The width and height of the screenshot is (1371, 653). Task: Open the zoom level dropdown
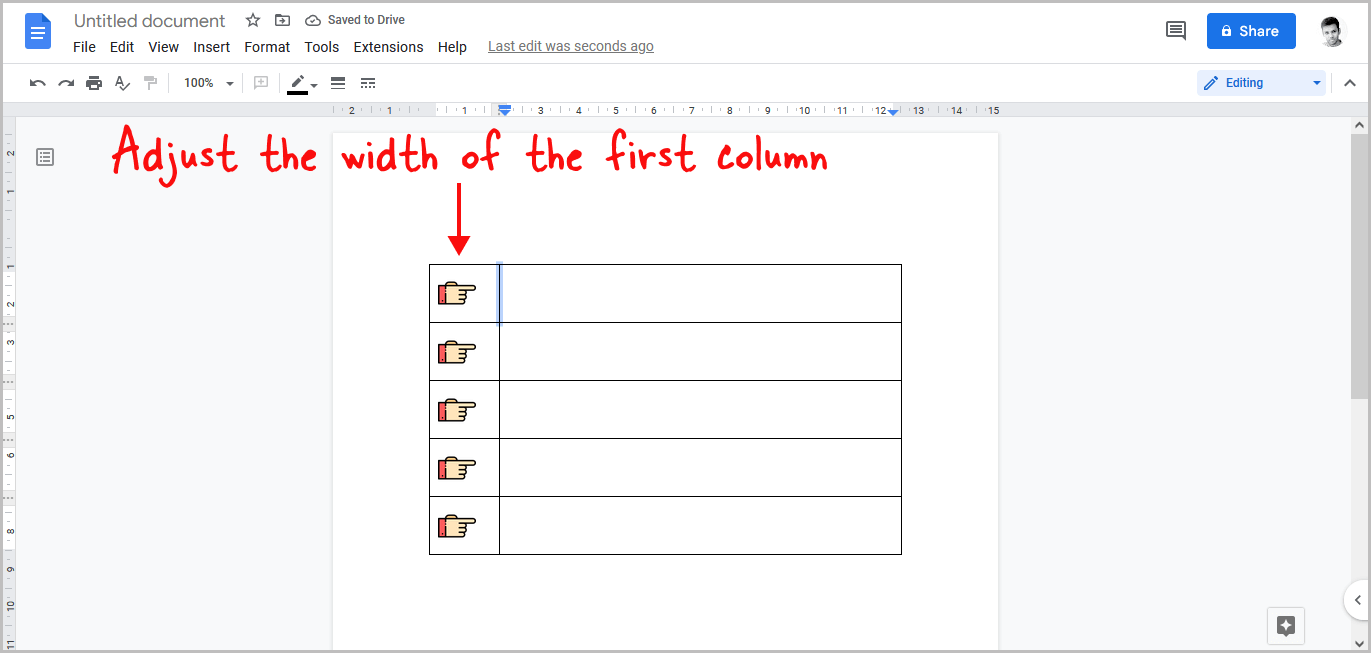click(x=207, y=83)
